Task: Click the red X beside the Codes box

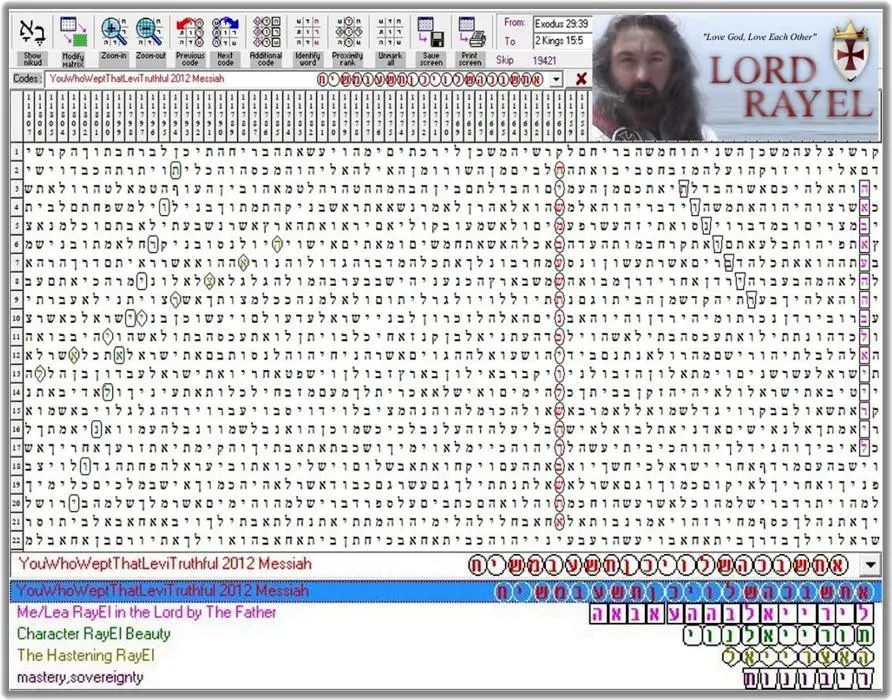Action: 581,79
